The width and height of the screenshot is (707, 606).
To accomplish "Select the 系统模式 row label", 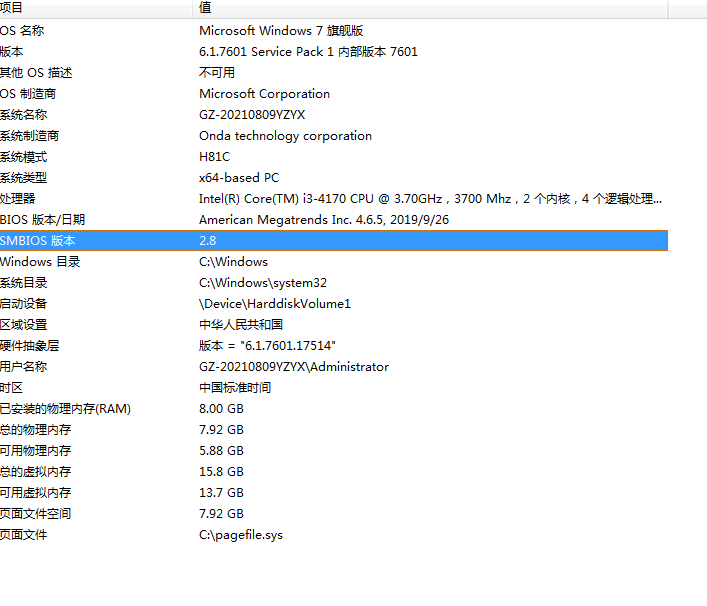I will tap(23, 157).
